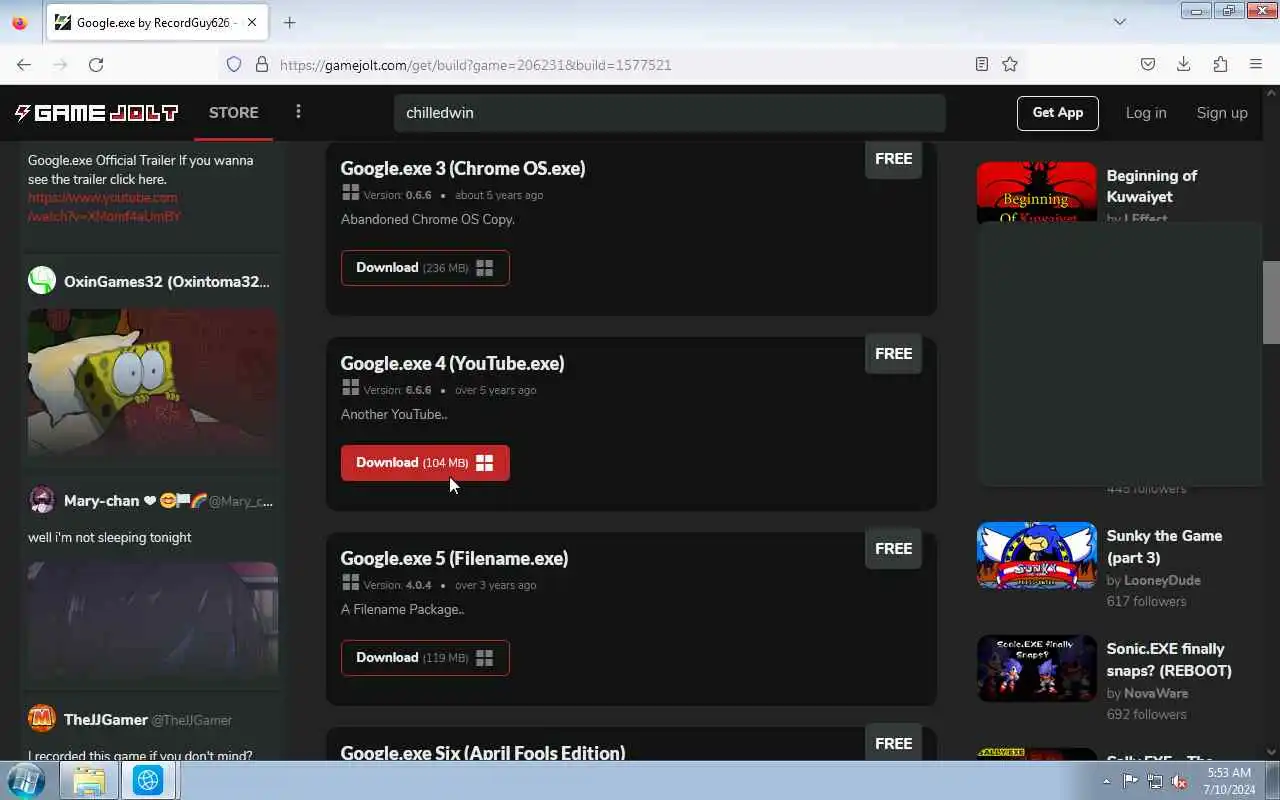Click the search field containing chilledwin
The width and height of the screenshot is (1280, 800).
tap(669, 113)
